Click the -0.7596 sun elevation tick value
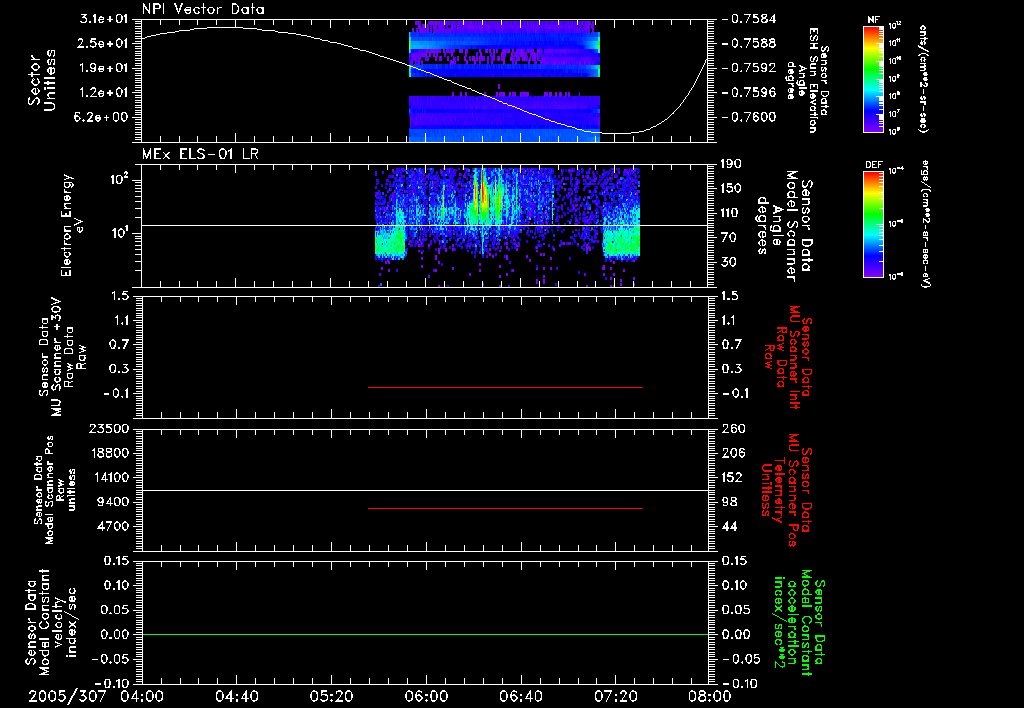Screen dimensions: 1024x708 point(750,93)
